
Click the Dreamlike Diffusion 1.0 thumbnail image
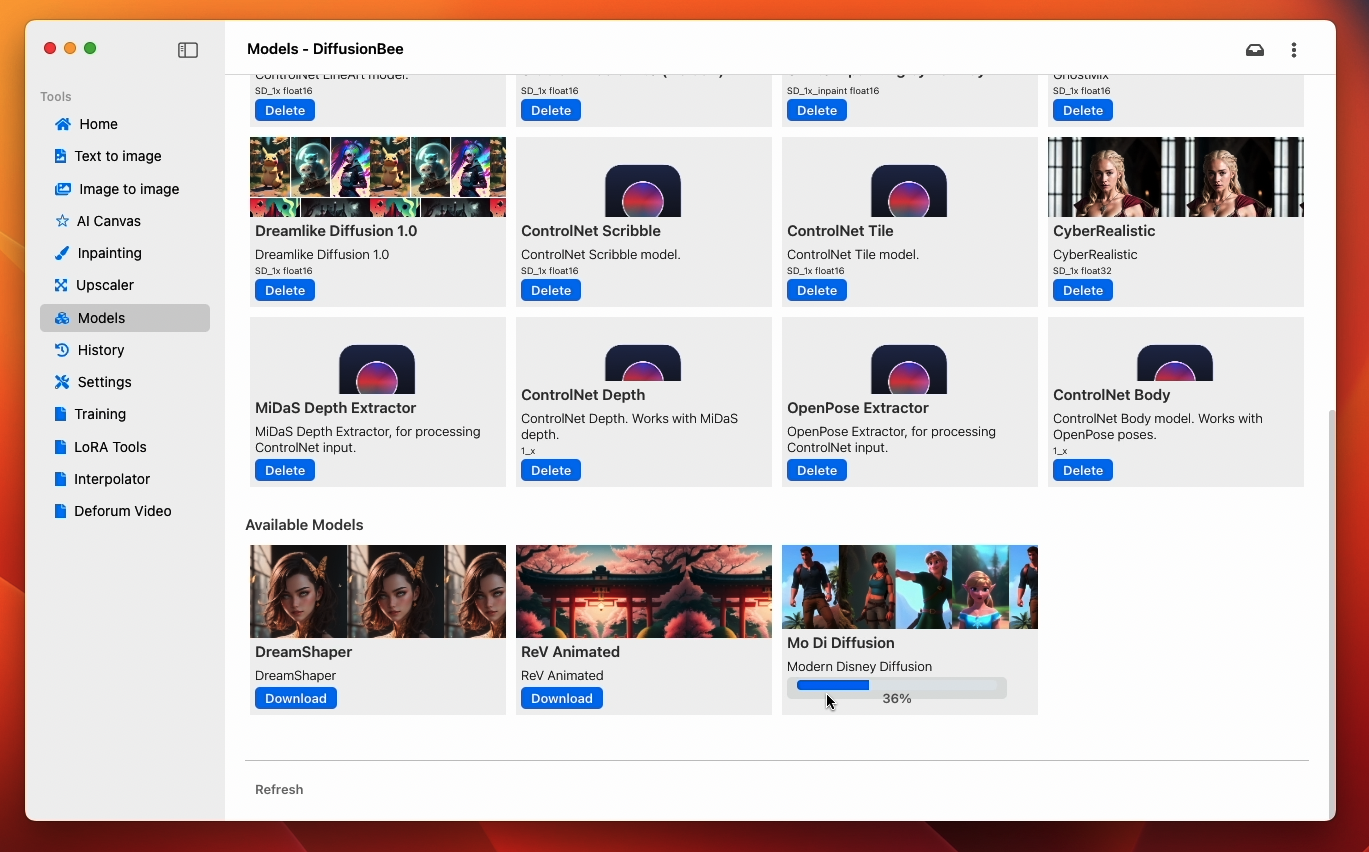point(377,177)
